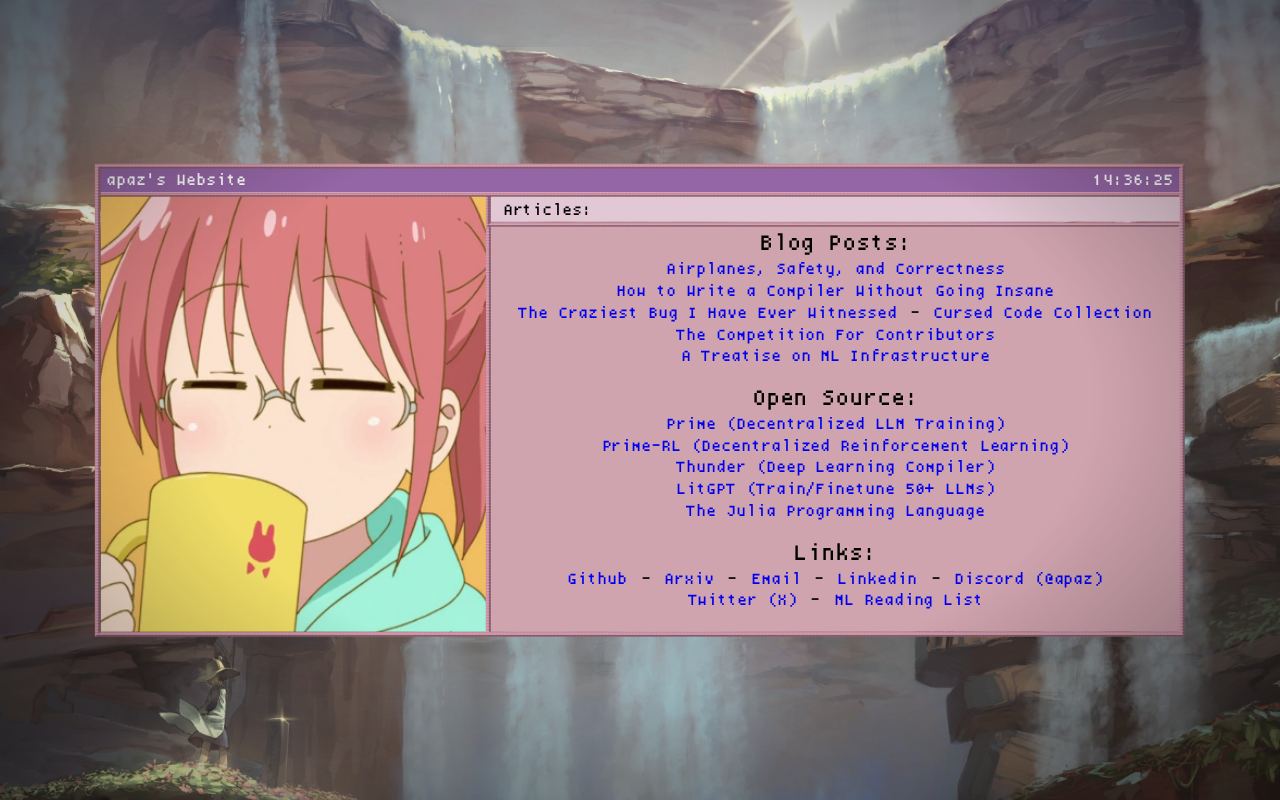Viewport: 1280px width, 800px height.
Task: Open the Github profile link
Action: pos(597,579)
